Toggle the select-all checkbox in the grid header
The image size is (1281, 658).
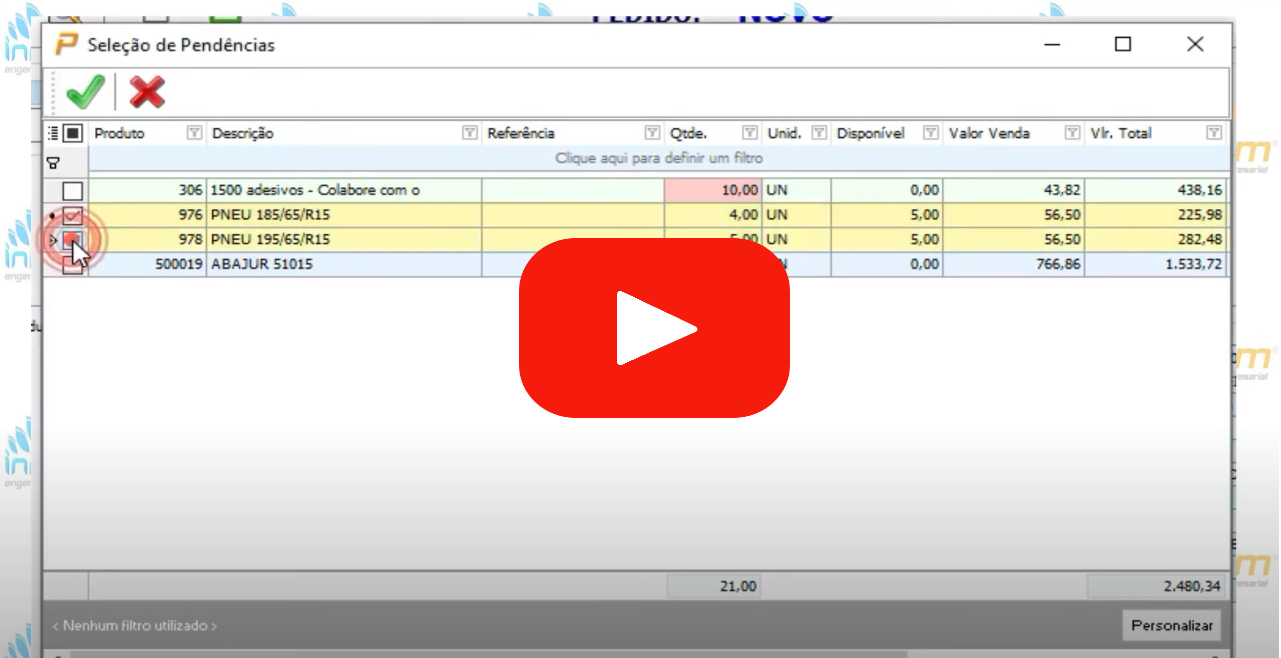click(x=73, y=133)
